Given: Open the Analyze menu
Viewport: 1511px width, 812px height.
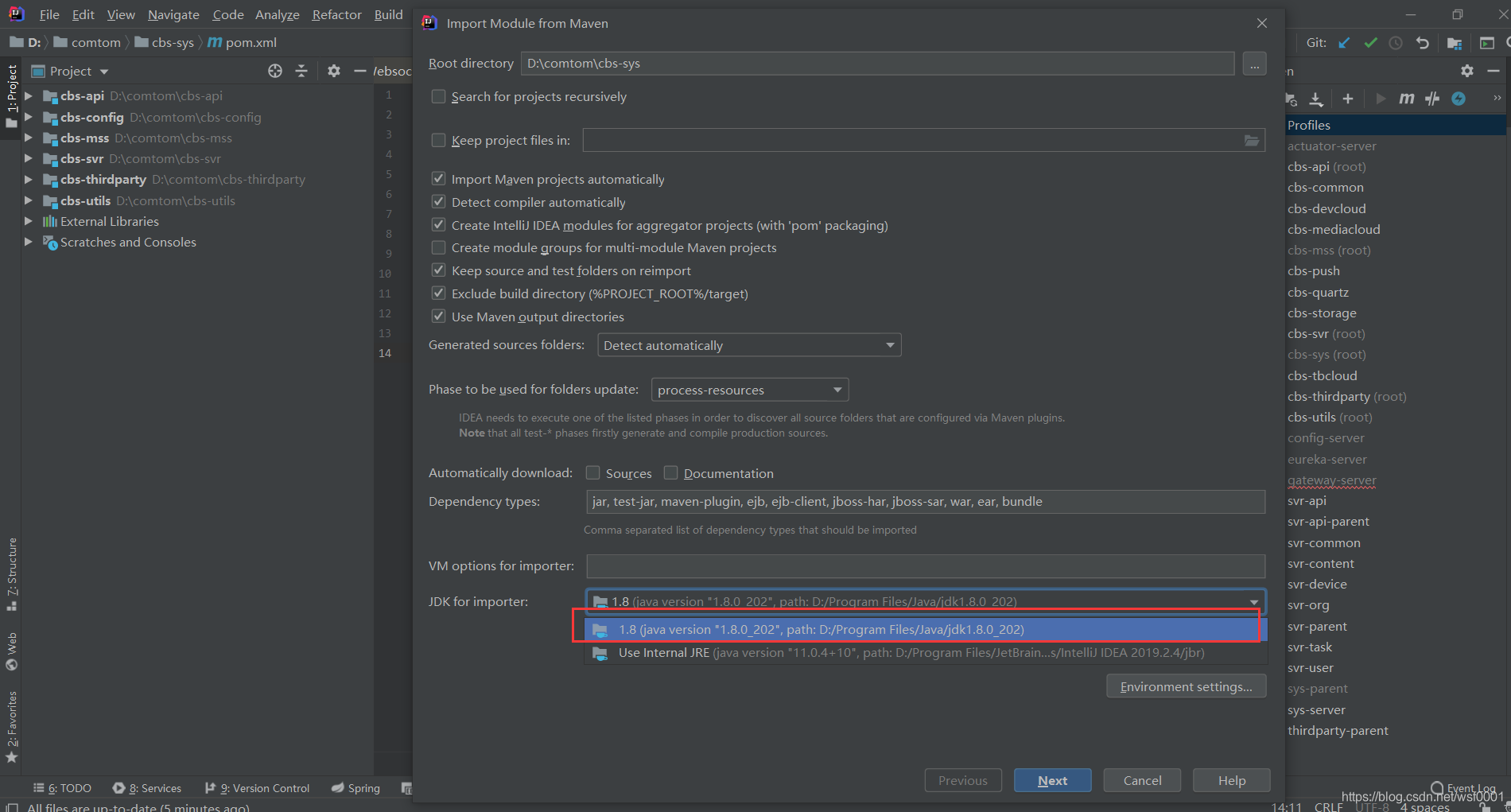Looking at the screenshot, I should [277, 14].
